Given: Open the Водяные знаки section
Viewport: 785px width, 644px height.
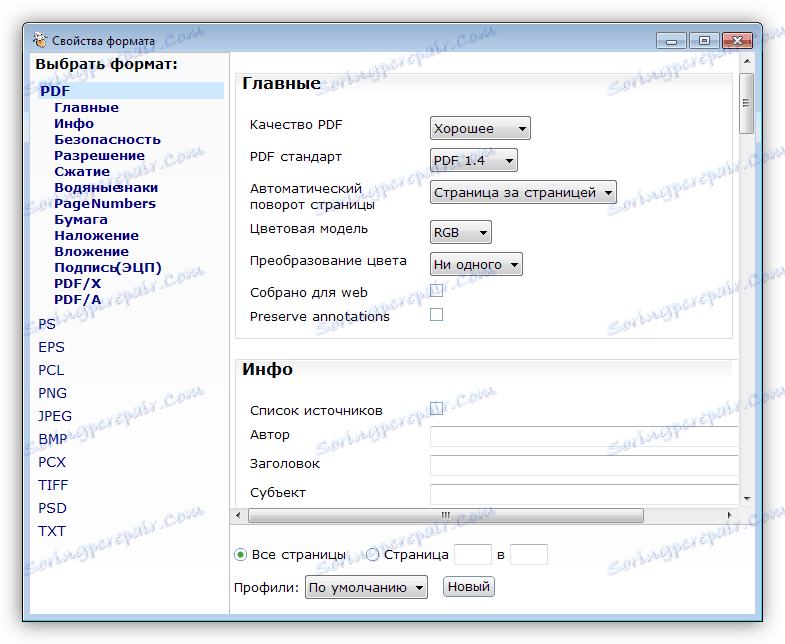Looking at the screenshot, I should tap(106, 188).
